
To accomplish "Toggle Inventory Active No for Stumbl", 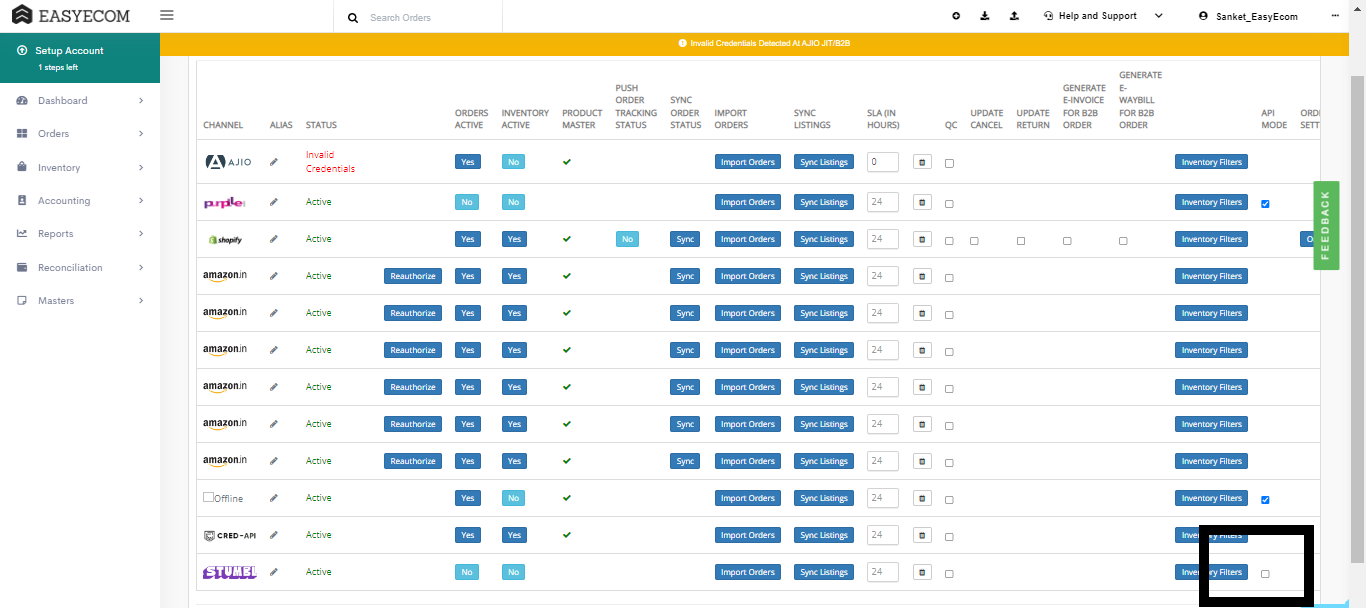I will pos(513,572).
